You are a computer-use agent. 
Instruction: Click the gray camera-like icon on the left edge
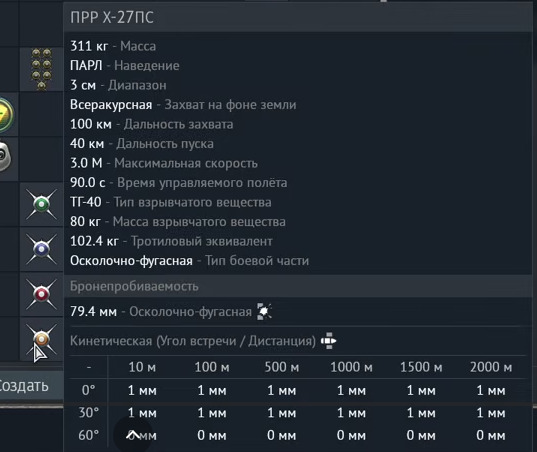pyautogui.click(x=5, y=156)
